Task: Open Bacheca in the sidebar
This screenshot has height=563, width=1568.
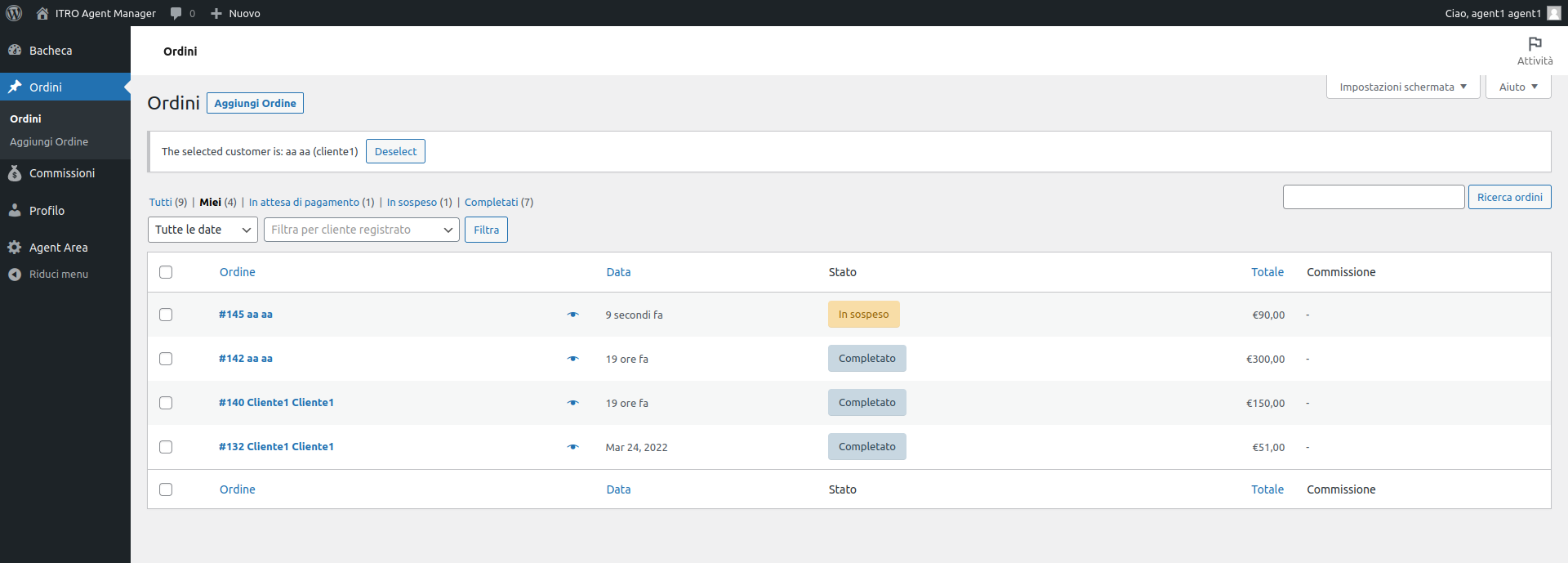Action: click(x=51, y=51)
